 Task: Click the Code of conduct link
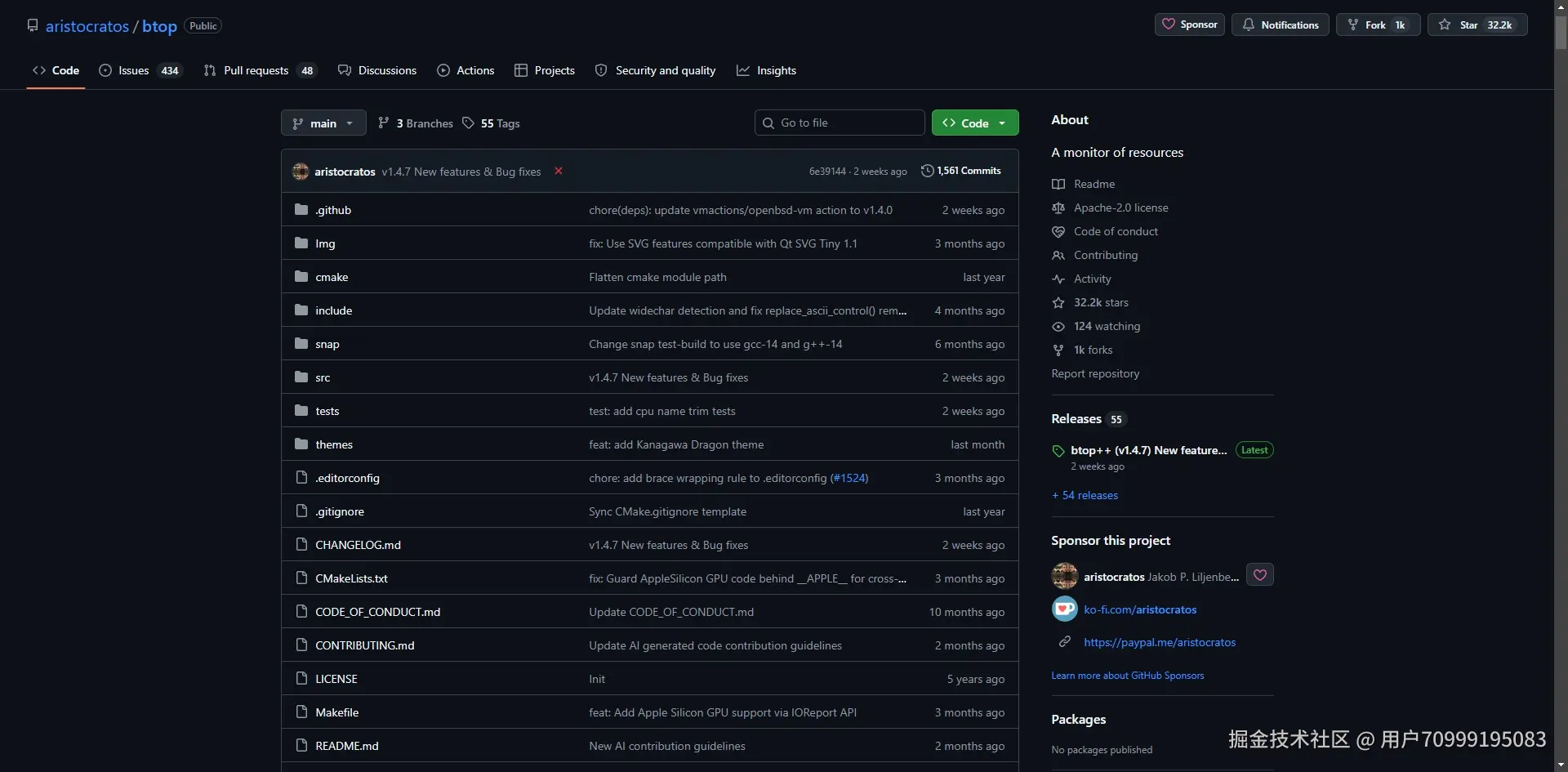1116,231
